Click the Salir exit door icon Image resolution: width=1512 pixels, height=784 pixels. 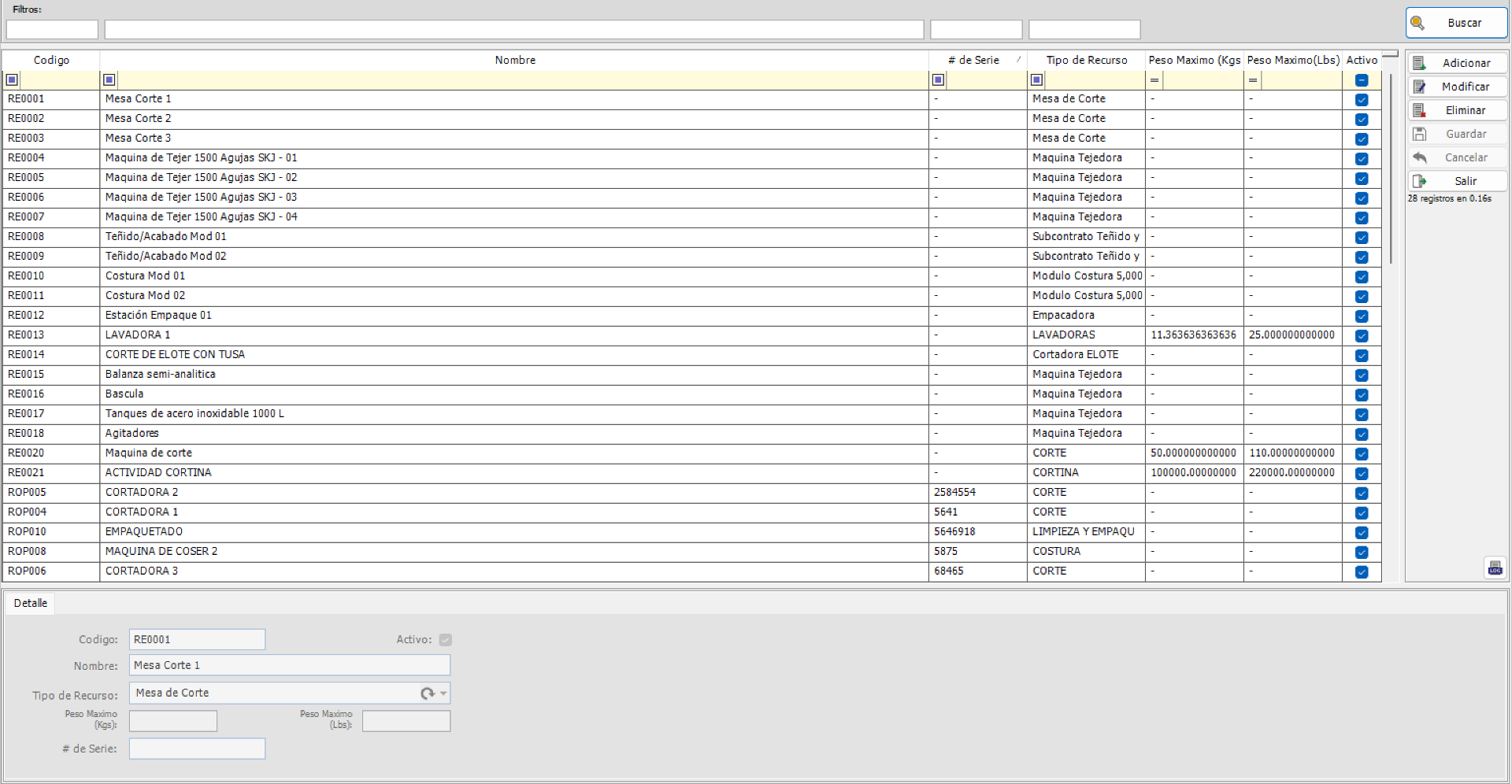[x=1421, y=181]
